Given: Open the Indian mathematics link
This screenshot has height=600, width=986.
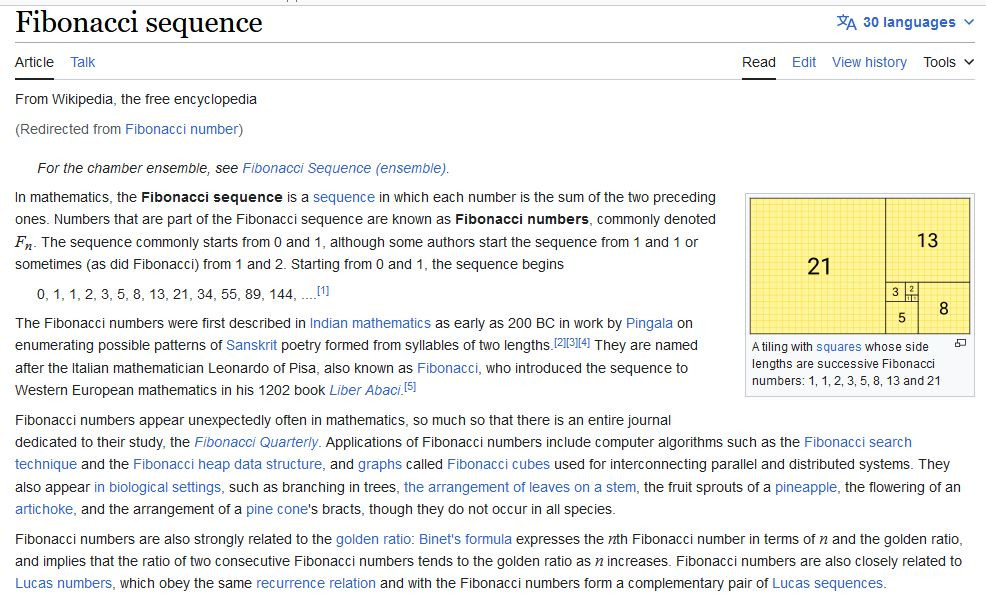Looking at the screenshot, I should (370, 323).
